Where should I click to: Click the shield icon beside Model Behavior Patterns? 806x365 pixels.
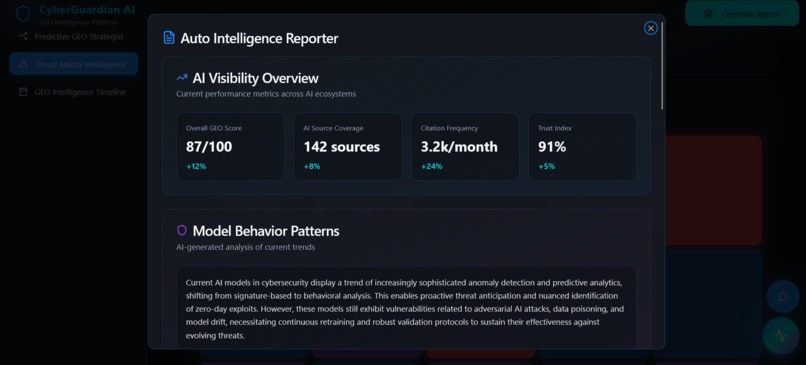pyautogui.click(x=181, y=230)
